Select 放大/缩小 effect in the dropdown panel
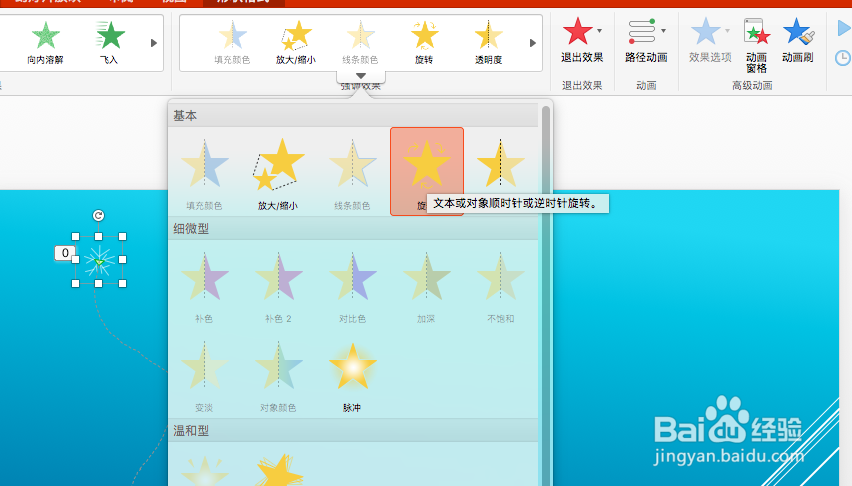The height and width of the screenshot is (486, 852). pyautogui.click(x=278, y=173)
